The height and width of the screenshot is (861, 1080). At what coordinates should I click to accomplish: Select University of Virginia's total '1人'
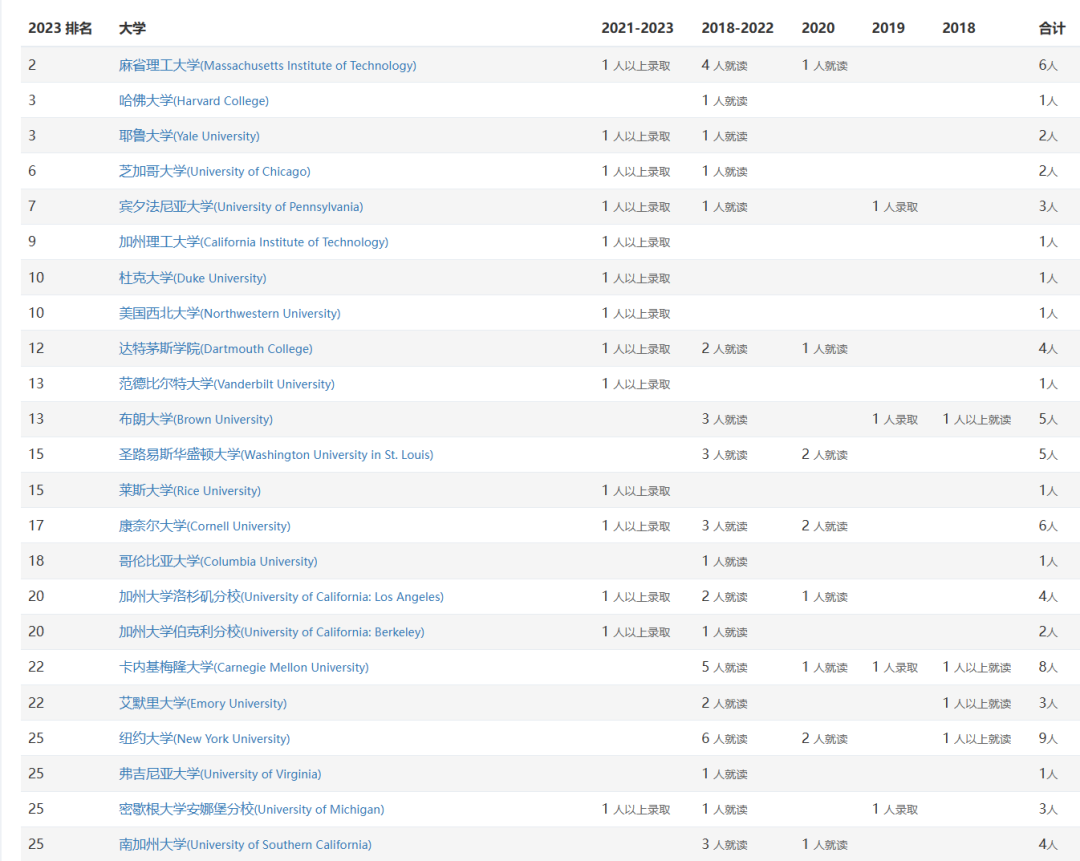coord(1048,774)
